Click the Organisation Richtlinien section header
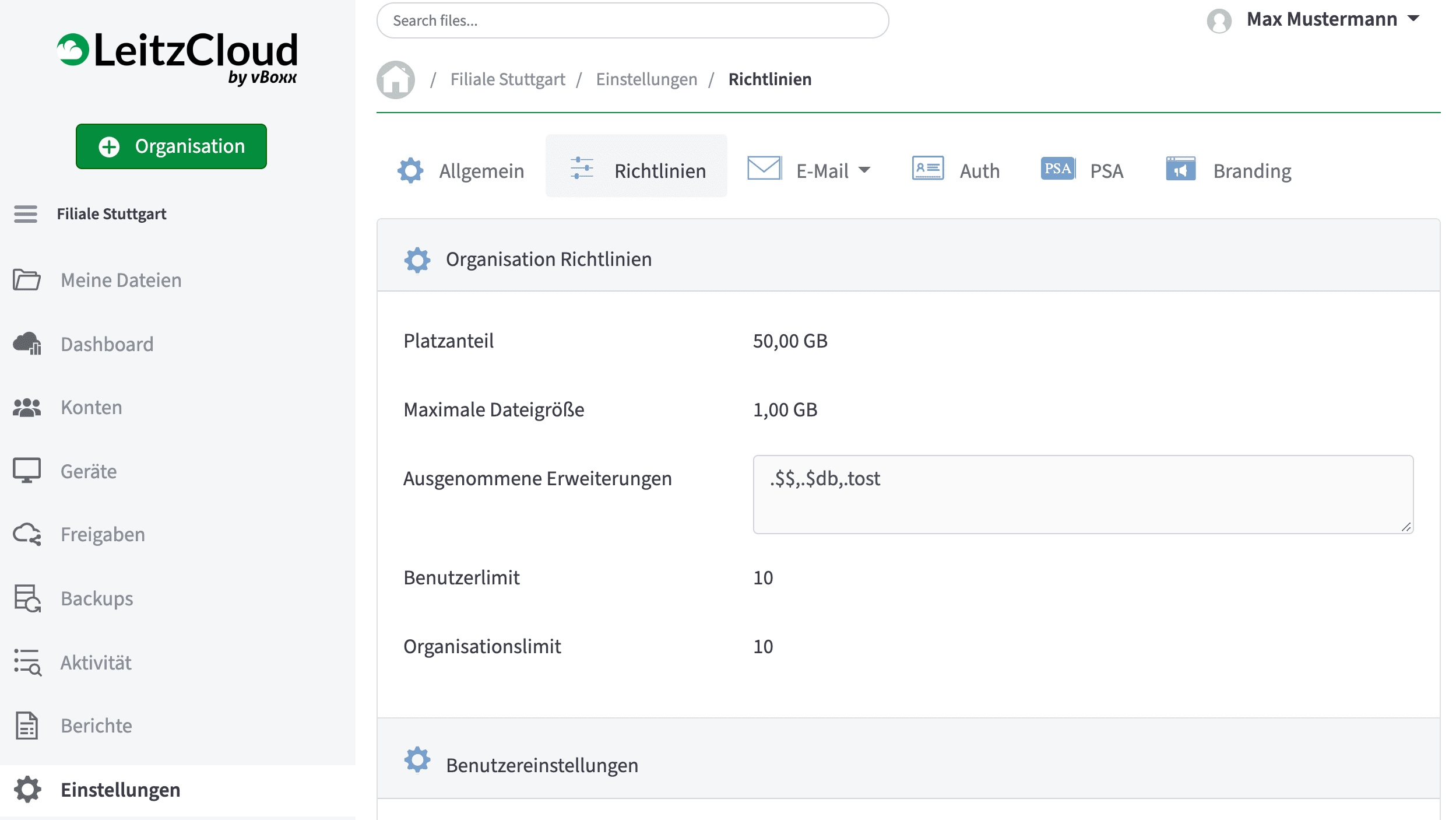The image size is (1456, 820). (x=908, y=255)
